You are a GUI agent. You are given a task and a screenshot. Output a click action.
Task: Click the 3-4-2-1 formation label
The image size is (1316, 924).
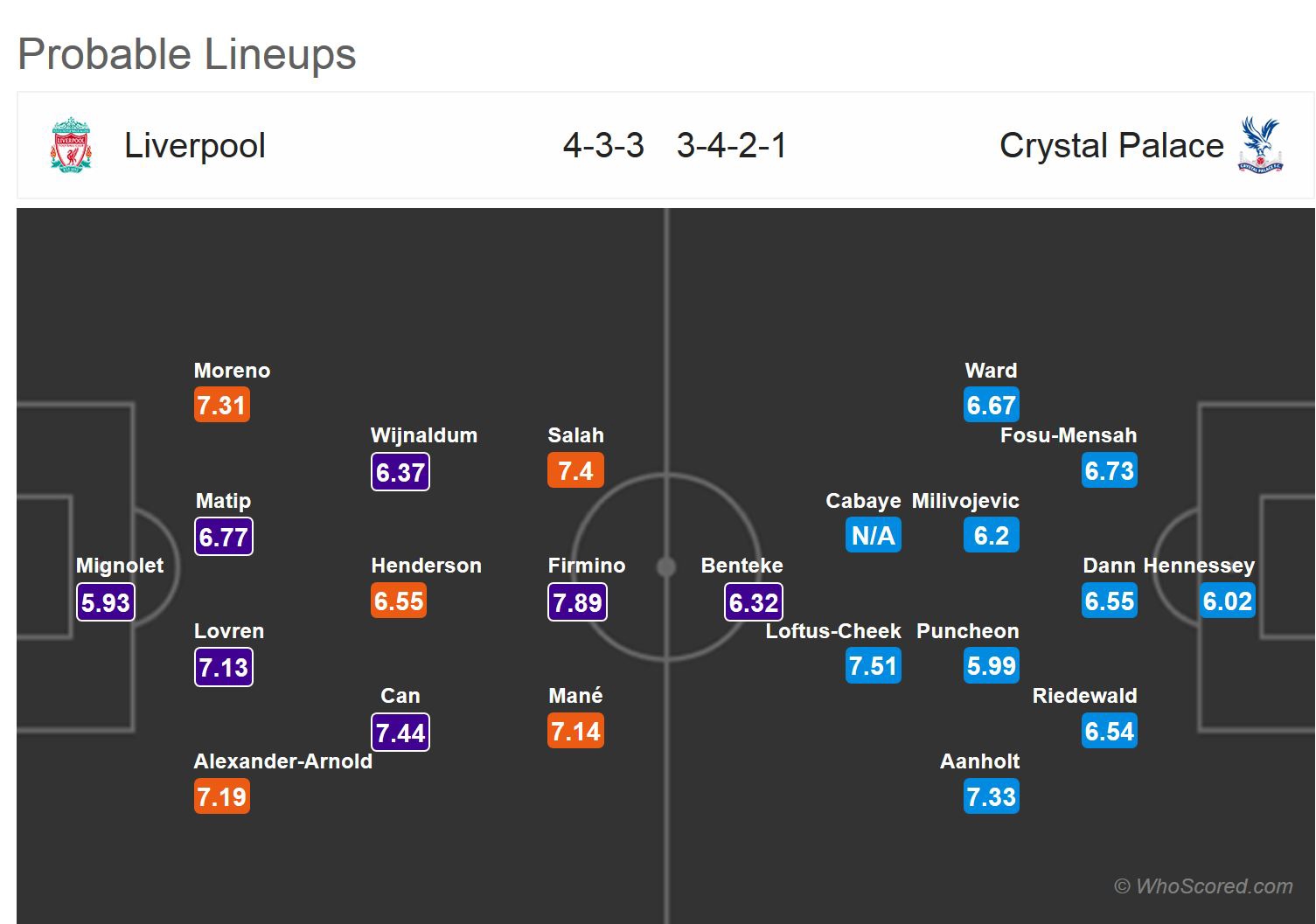pos(732,145)
